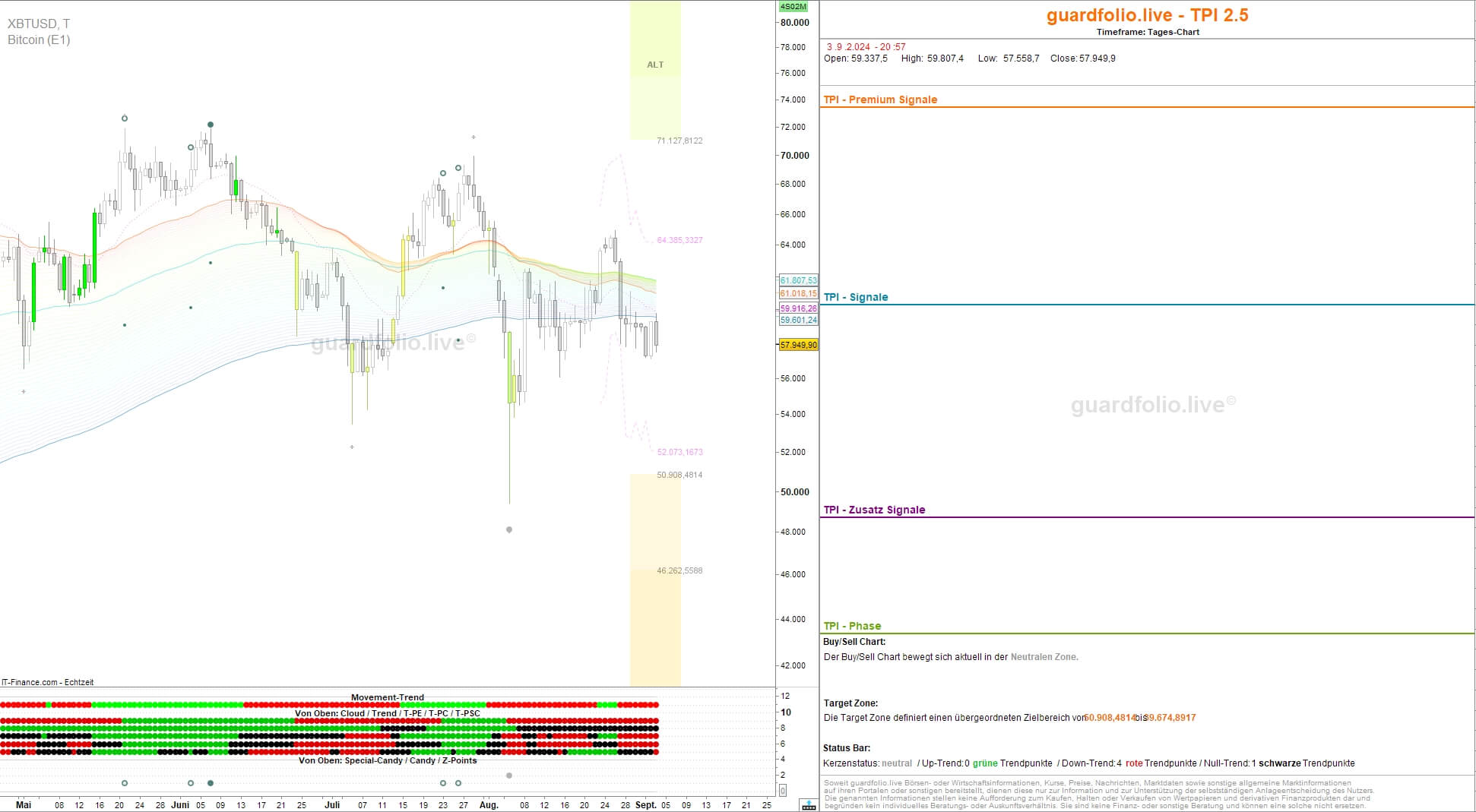This screenshot has height=812, width=1476.
Task: Click the yellow 57.949,90 current price tag
Action: [x=799, y=345]
